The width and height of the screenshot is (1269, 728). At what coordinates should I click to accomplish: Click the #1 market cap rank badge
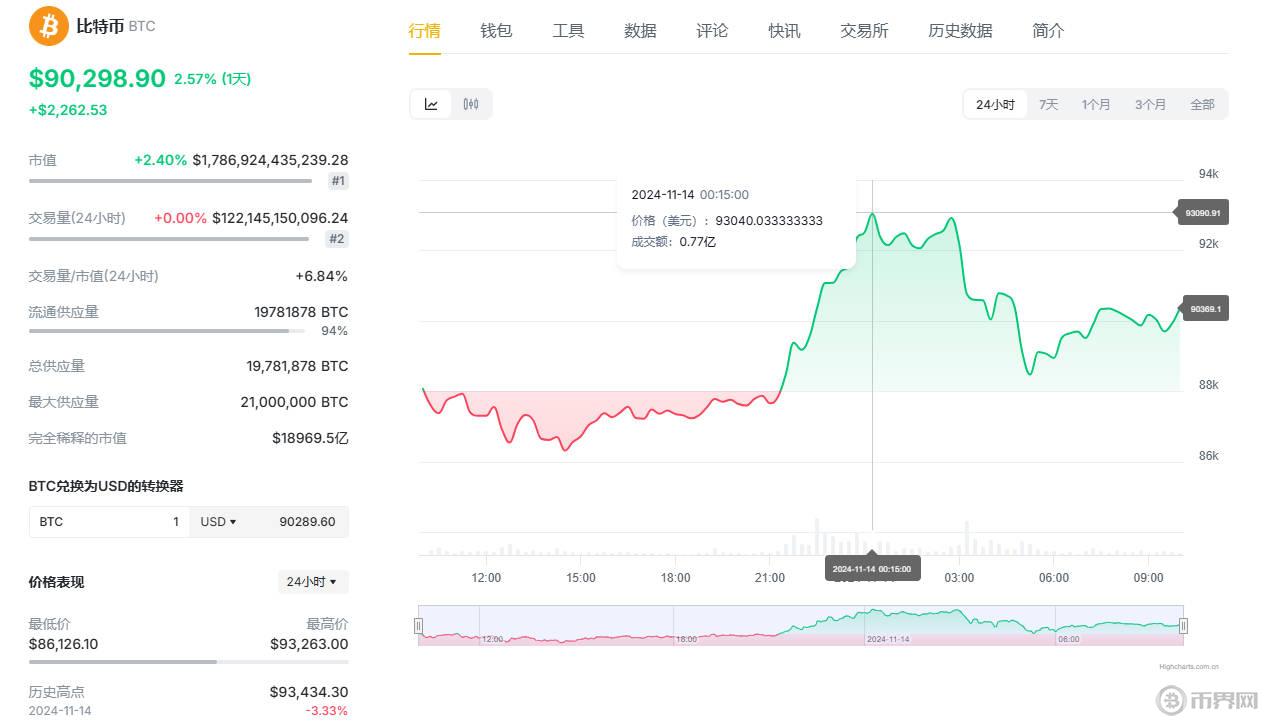pos(338,181)
